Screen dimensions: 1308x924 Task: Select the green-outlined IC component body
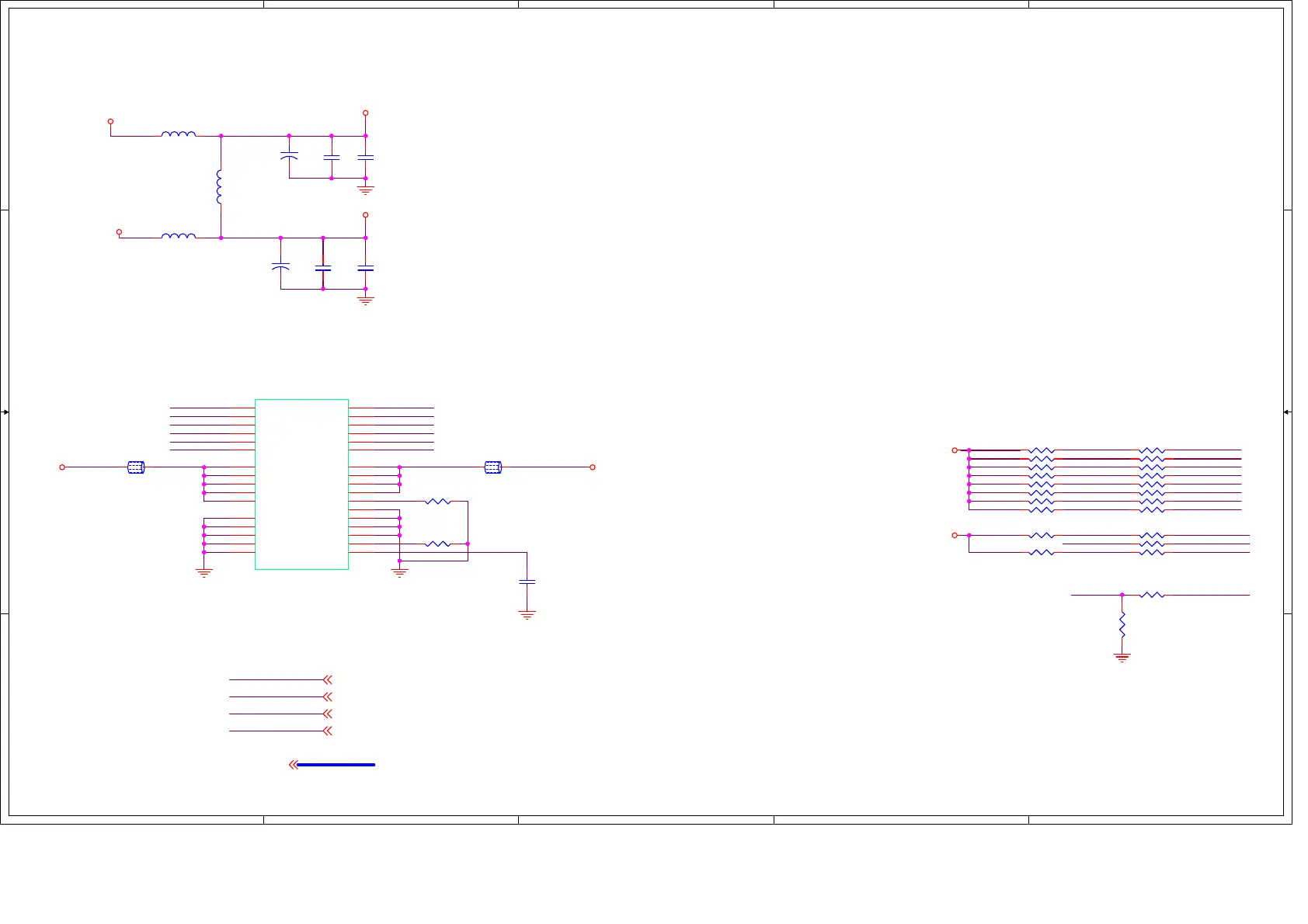(301, 484)
